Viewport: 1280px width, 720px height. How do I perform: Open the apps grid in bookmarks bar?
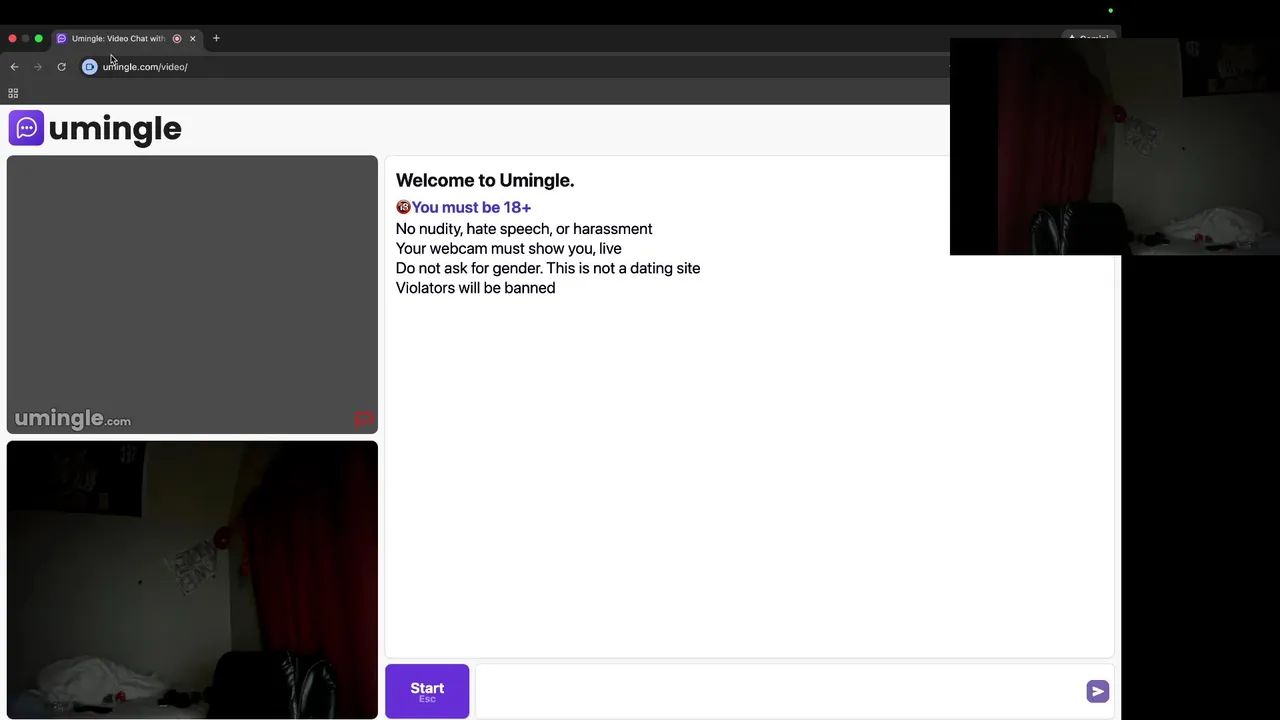pyautogui.click(x=13, y=93)
